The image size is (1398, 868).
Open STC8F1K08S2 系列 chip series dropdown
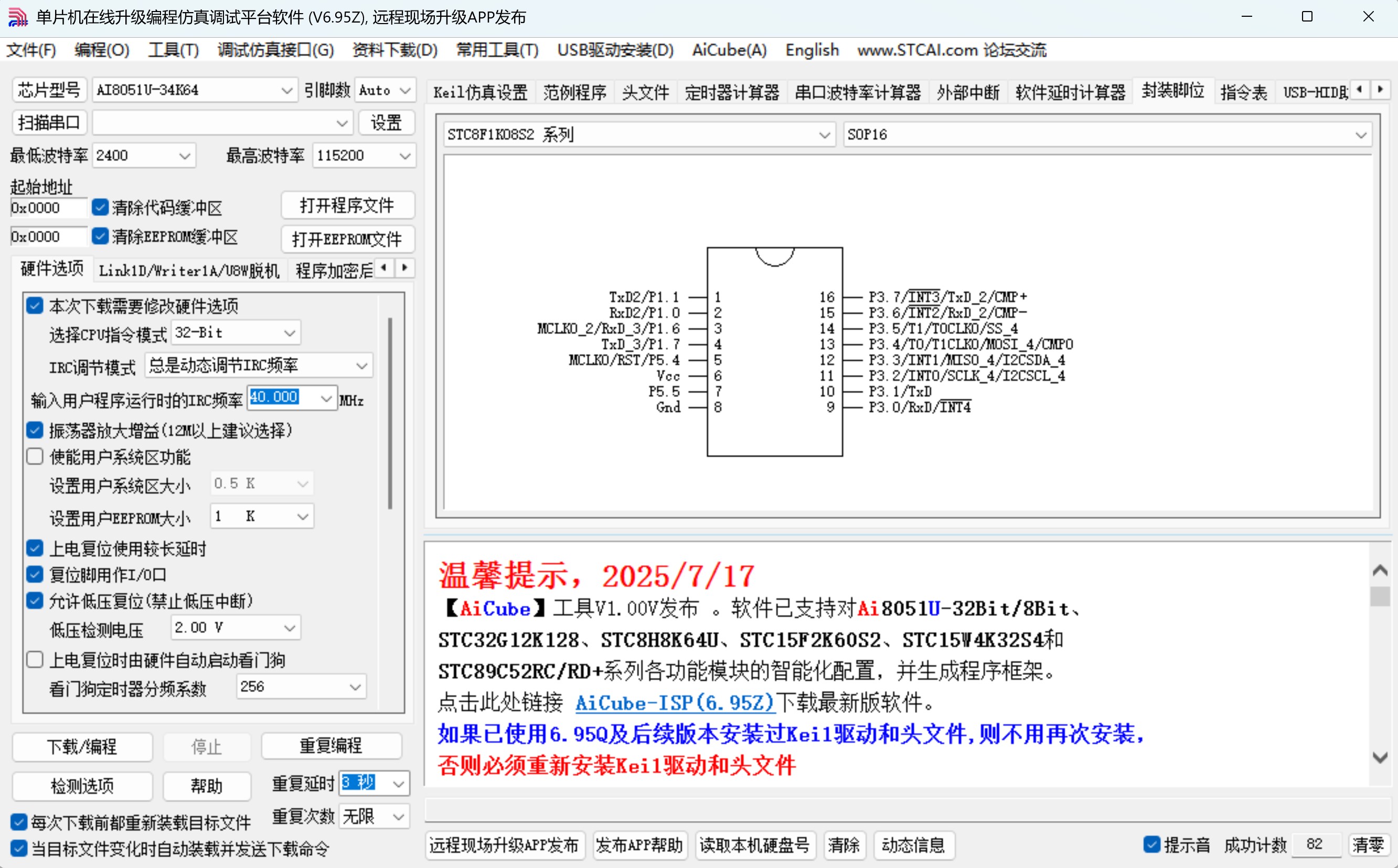[x=639, y=135]
